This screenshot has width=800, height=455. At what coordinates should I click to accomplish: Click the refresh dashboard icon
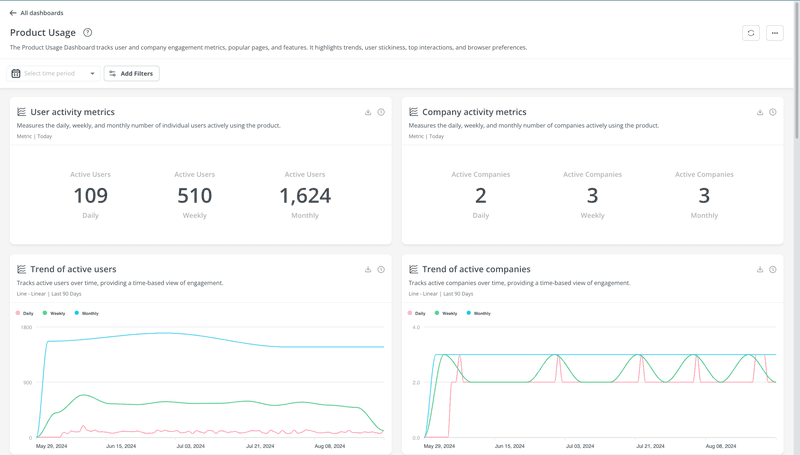[751, 33]
